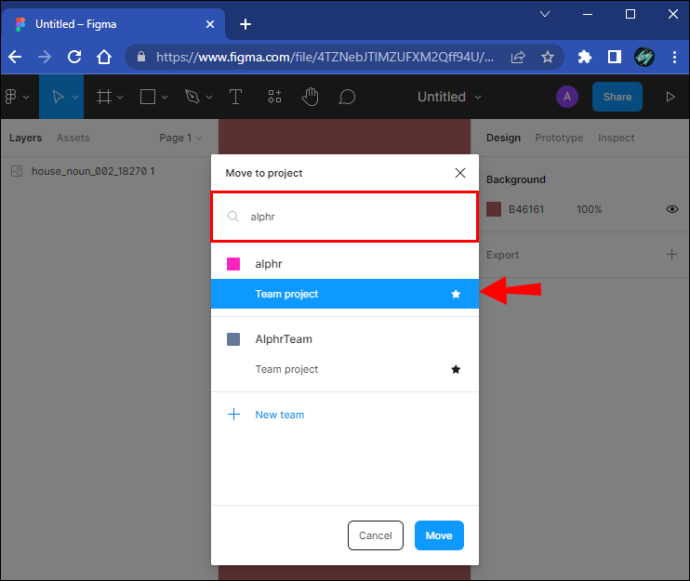Expand Pen tool options chevron
Image resolution: width=690 pixels, height=581 pixels.
point(209,97)
